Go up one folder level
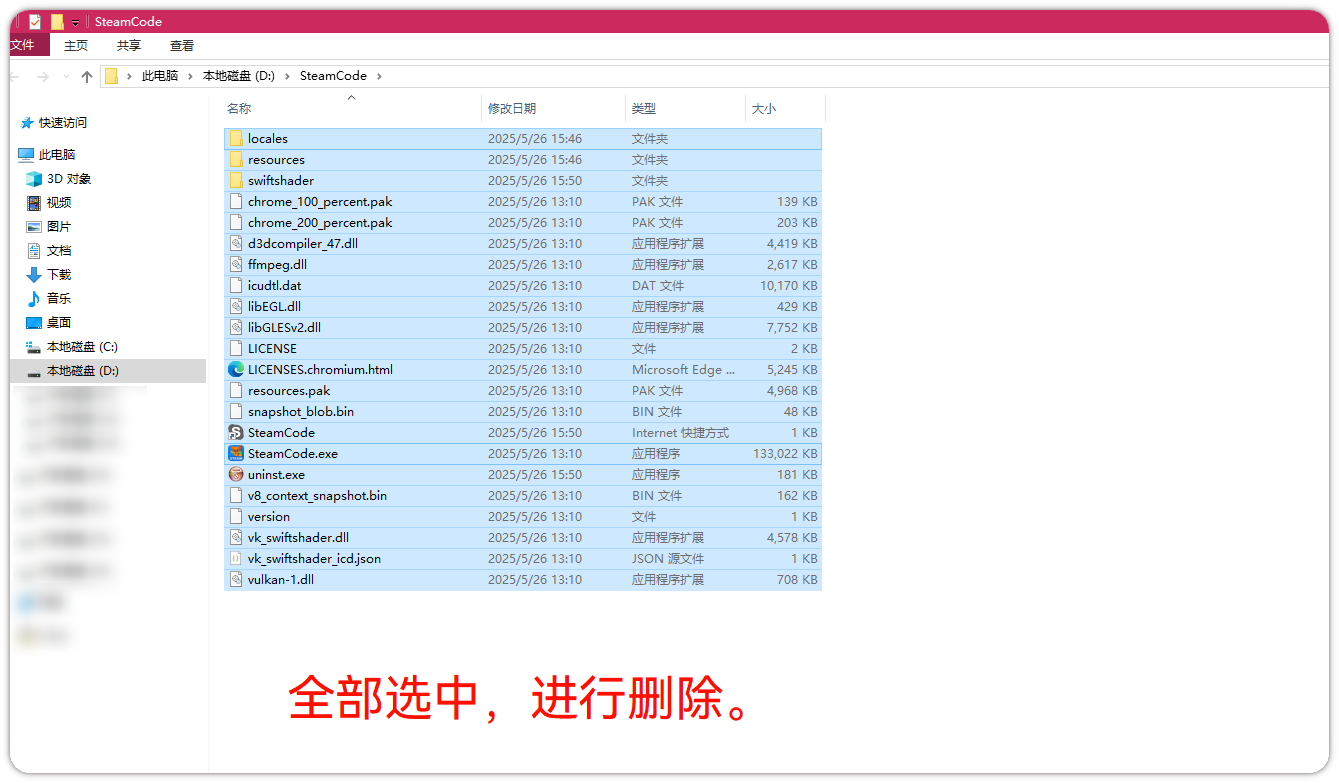 pyautogui.click(x=87, y=76)
